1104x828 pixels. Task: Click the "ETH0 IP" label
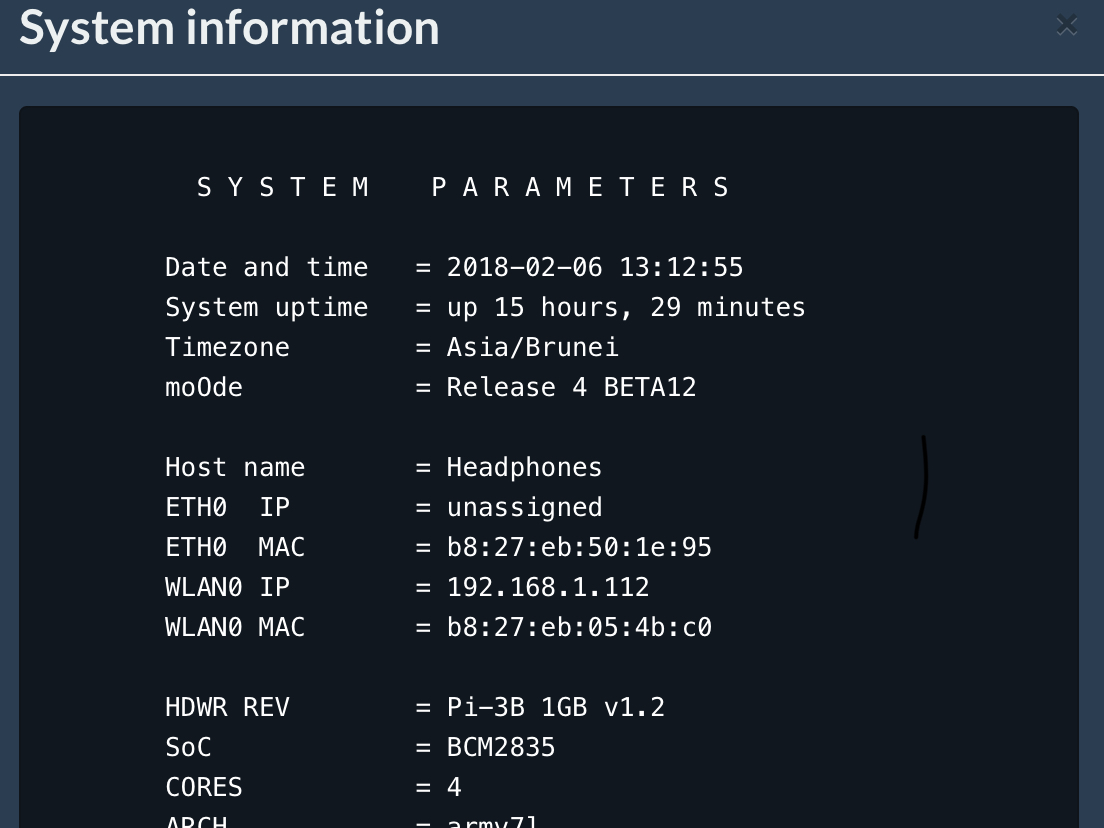coord(227,507)
